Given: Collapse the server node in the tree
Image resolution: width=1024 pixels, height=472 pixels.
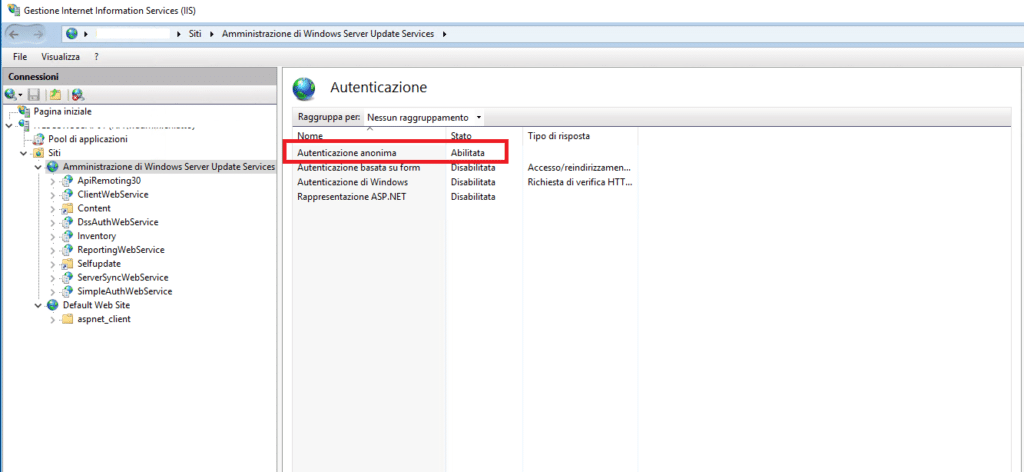Looking at the screenshot, I should tap(9, 125).
